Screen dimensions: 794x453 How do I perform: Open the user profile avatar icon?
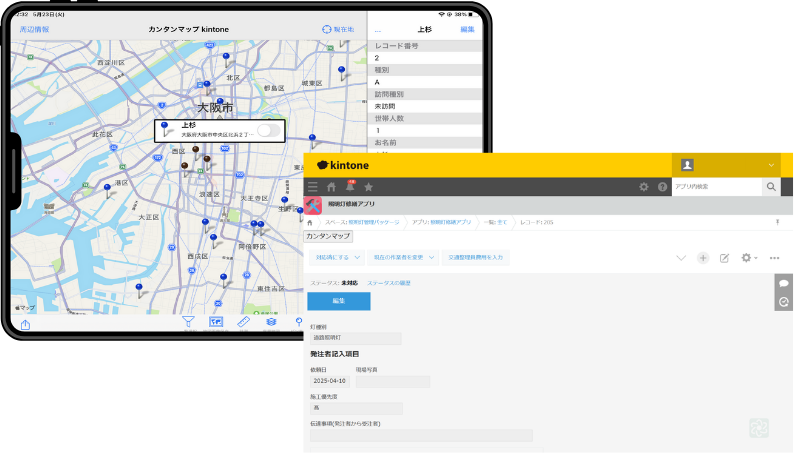click(x=687, y=165)
